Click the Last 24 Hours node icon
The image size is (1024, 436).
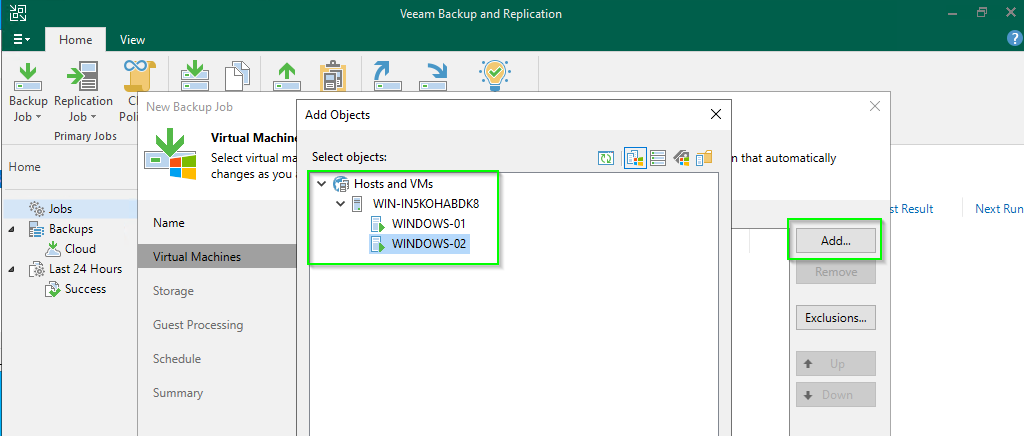(x=37, y=269)
